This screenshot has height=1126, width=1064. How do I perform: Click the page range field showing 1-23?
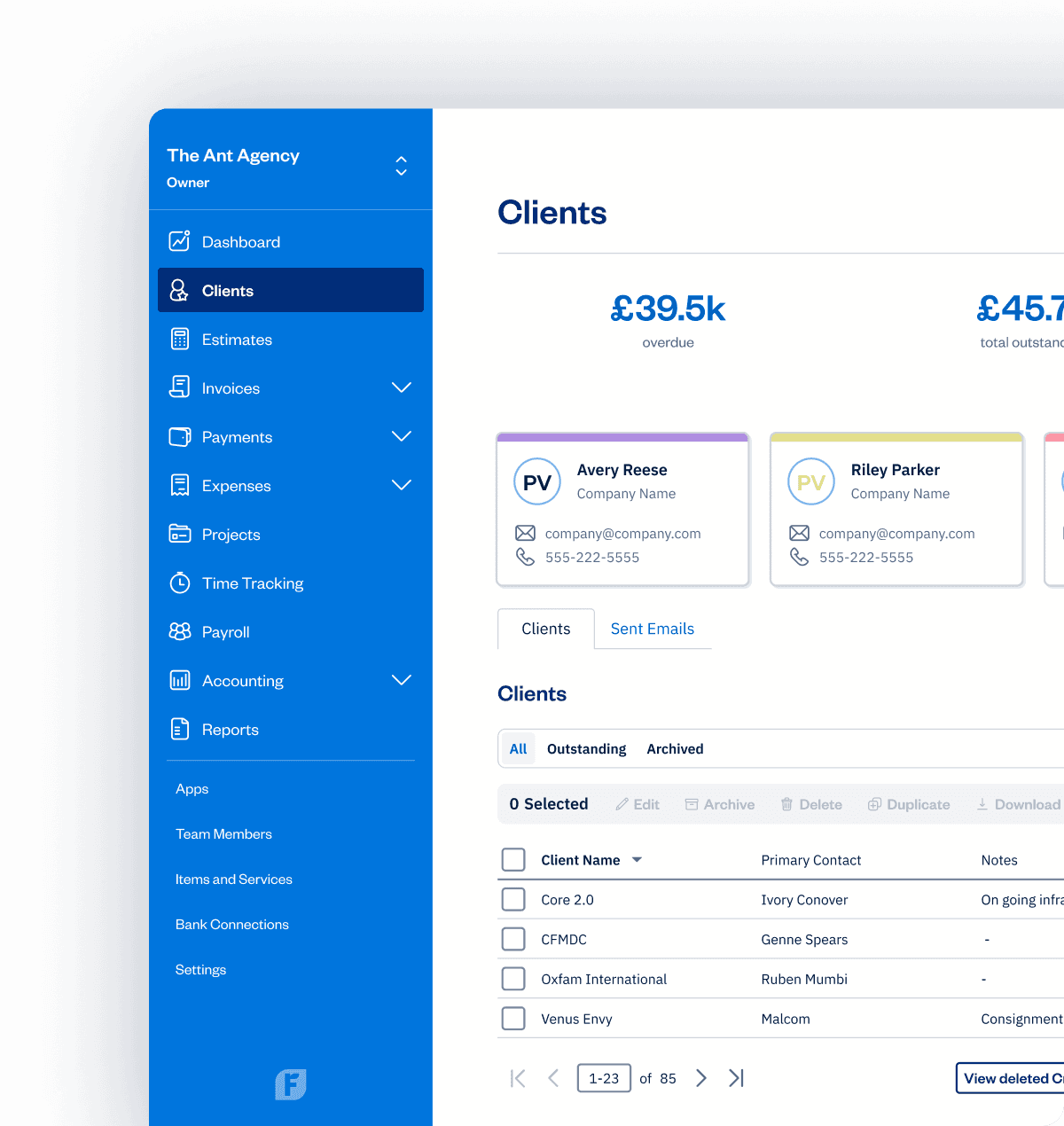(x=604, y=1078)
